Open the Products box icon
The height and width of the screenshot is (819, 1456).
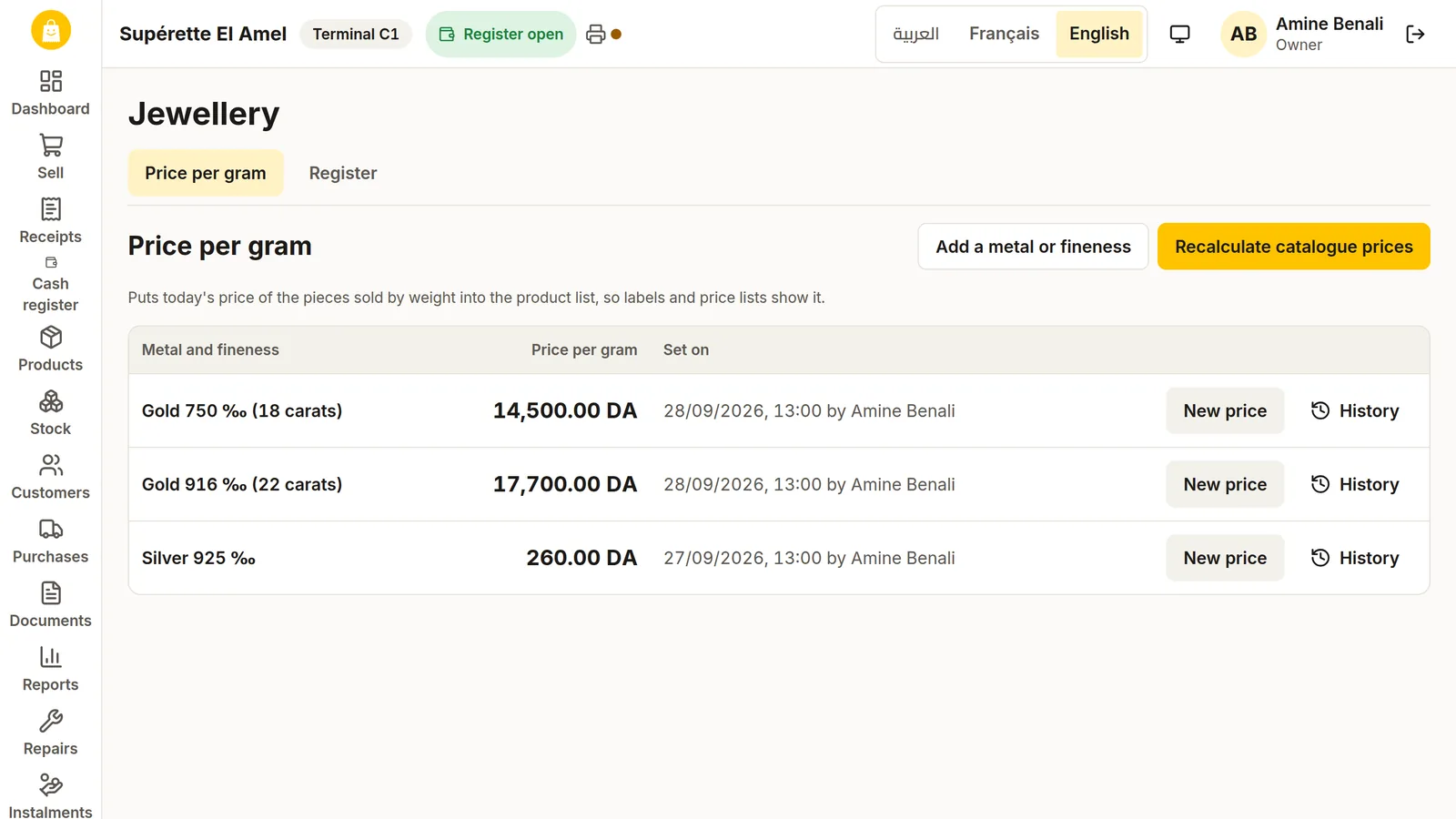[51, 338]
